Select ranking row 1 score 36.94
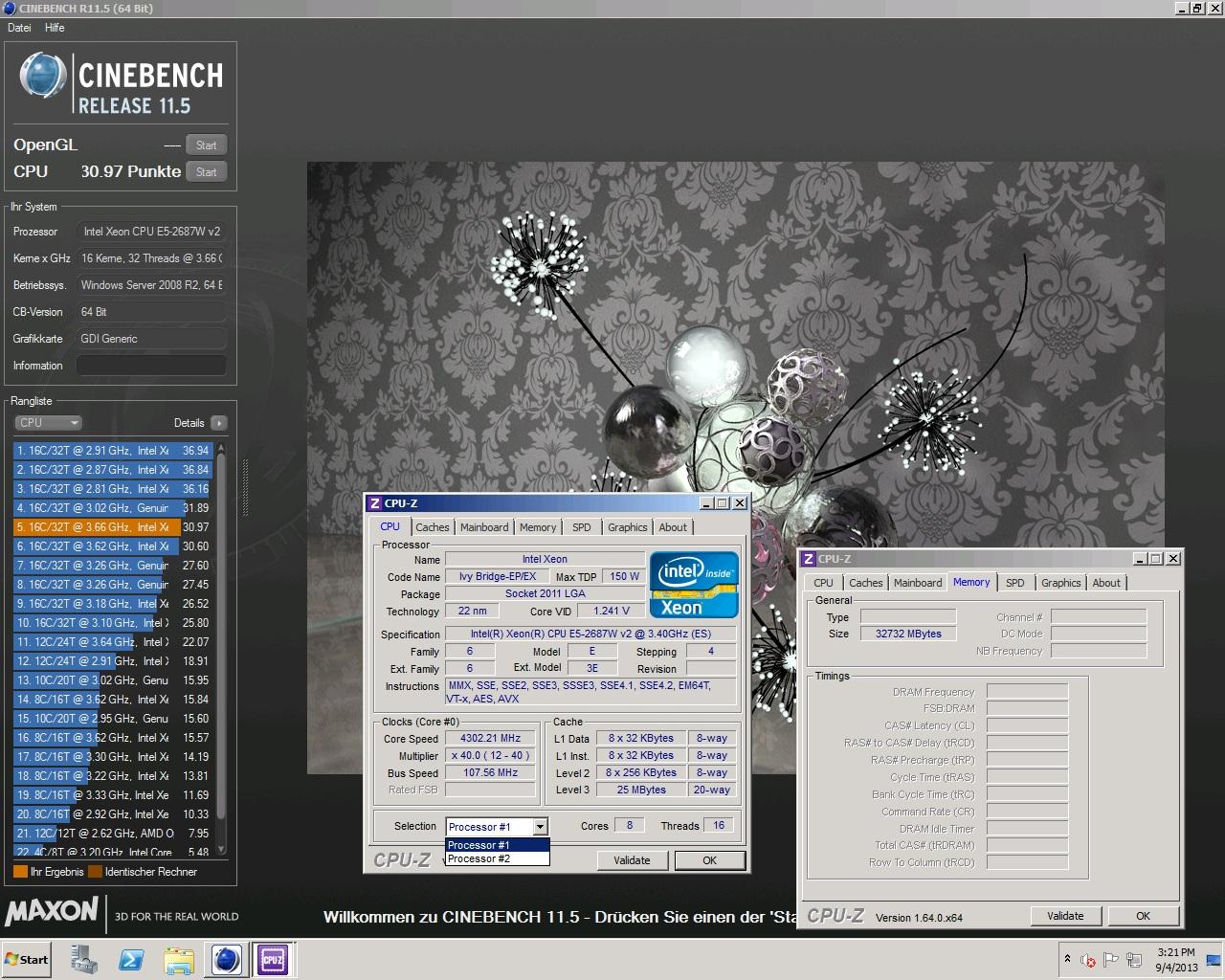 coord(111,451)
